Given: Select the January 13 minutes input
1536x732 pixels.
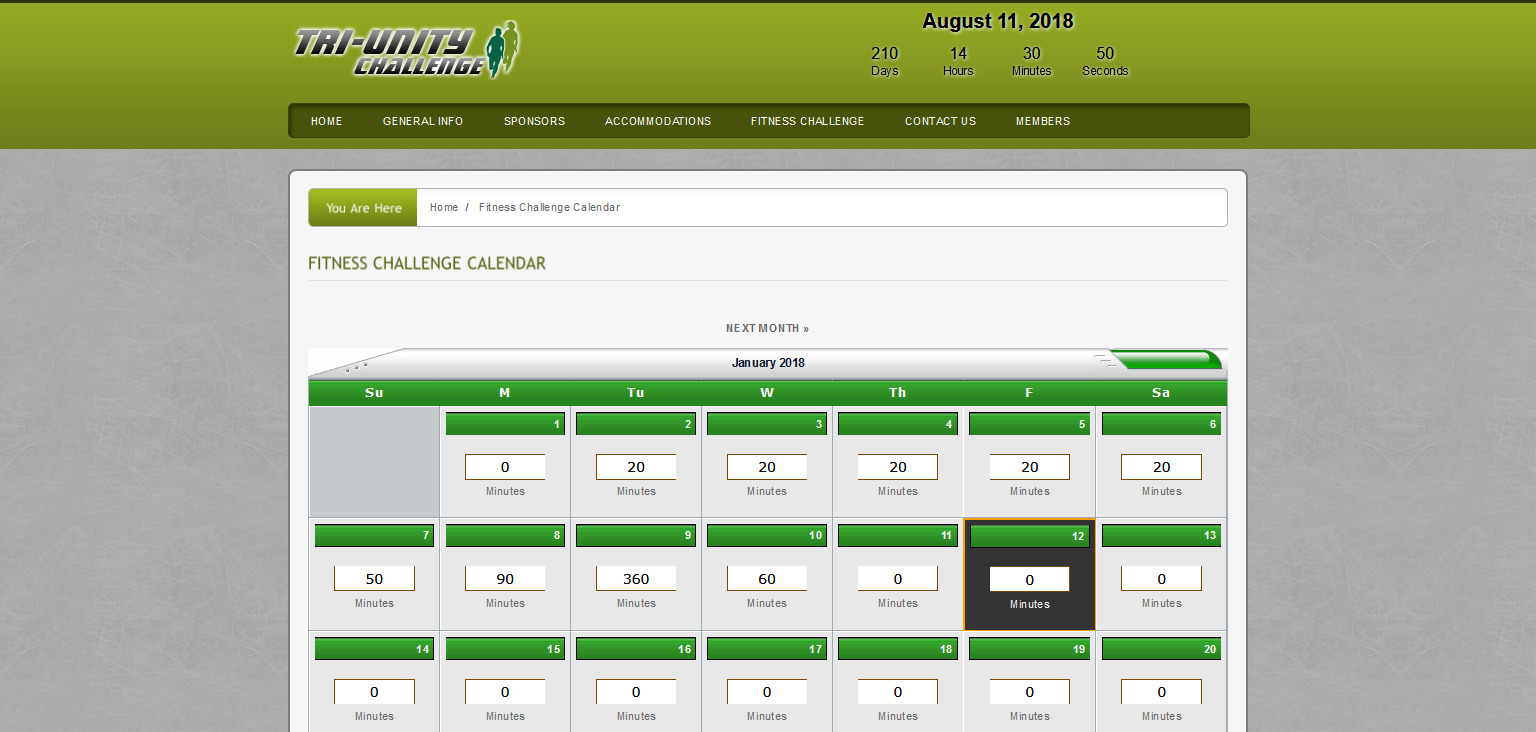Looking at the screenshot, I should click(x=1161, y=579).
